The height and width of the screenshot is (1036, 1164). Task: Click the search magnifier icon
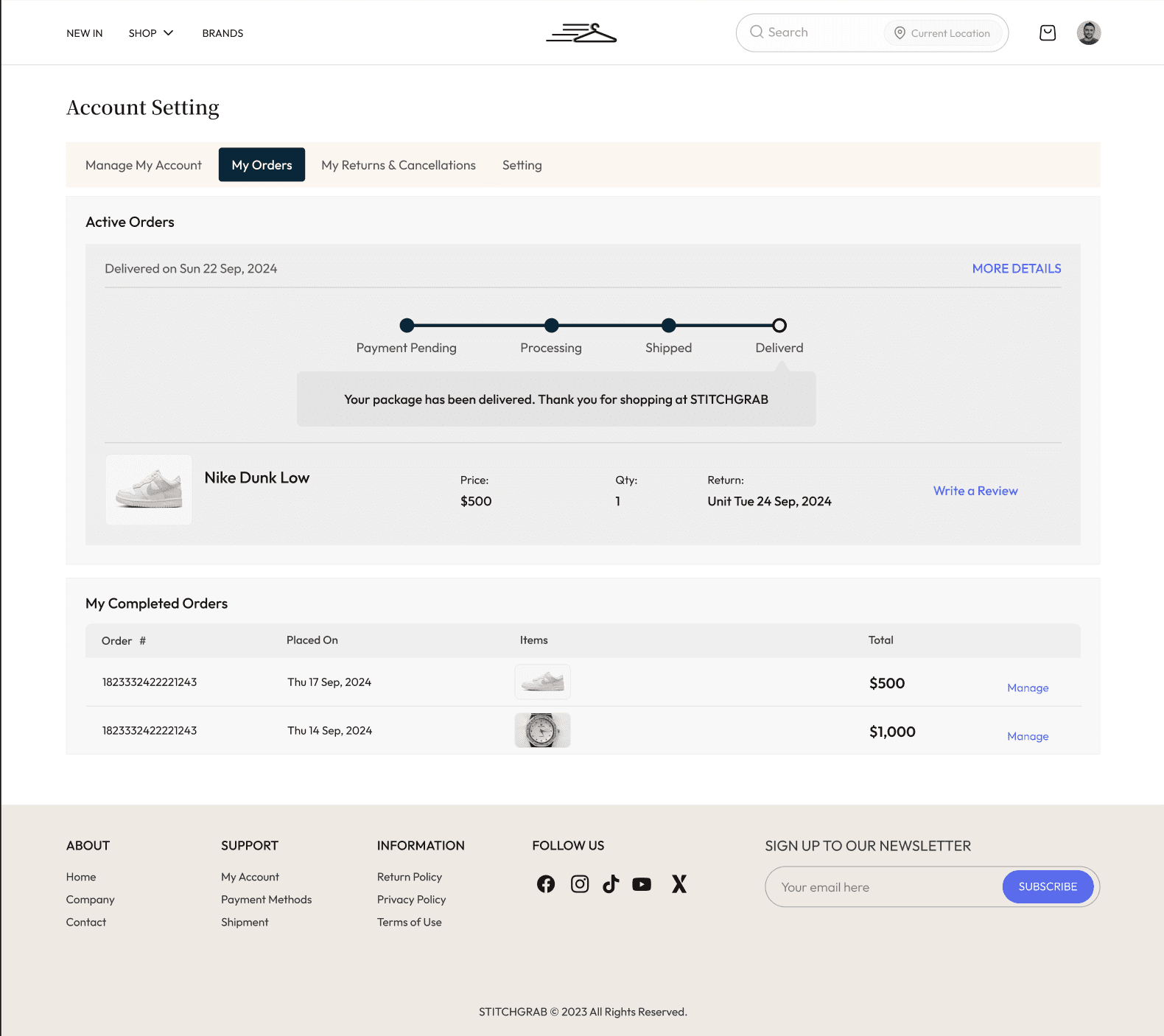757,32
